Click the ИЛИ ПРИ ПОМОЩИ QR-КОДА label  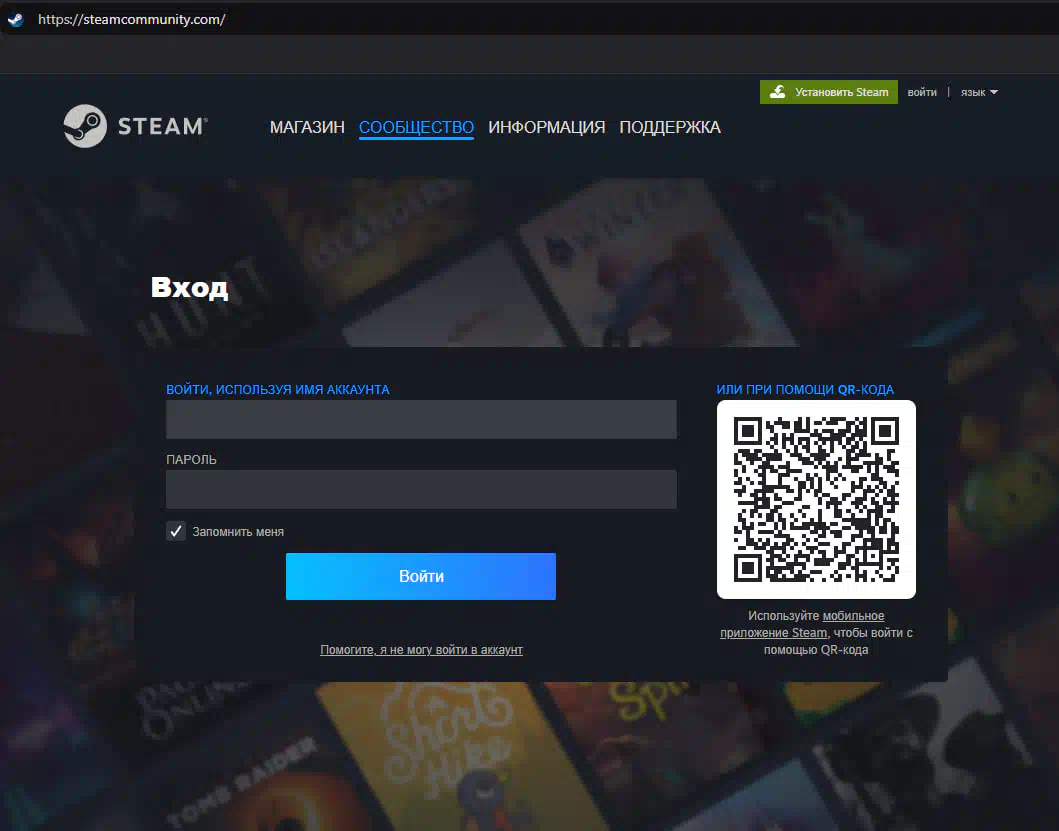805,390
